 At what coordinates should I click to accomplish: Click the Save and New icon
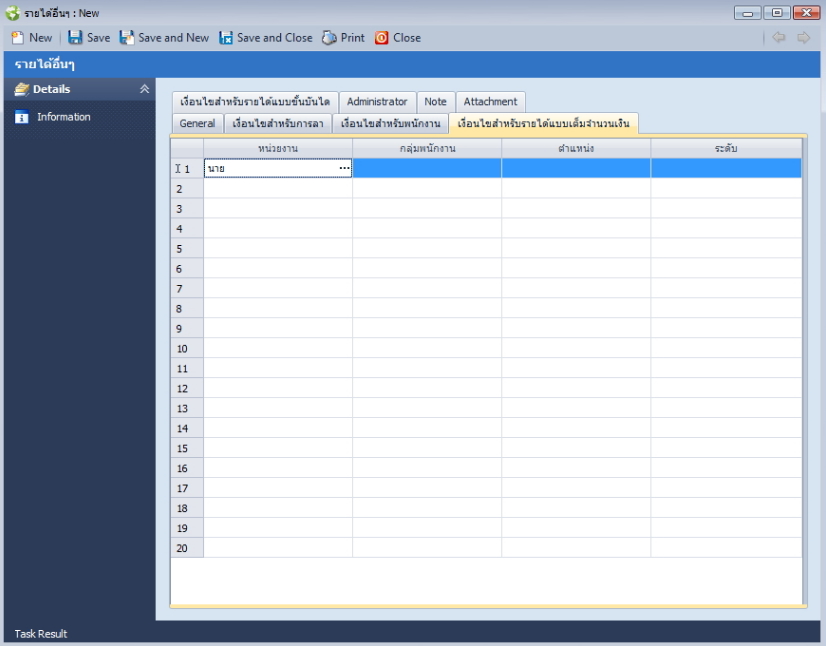pos(126,37)
